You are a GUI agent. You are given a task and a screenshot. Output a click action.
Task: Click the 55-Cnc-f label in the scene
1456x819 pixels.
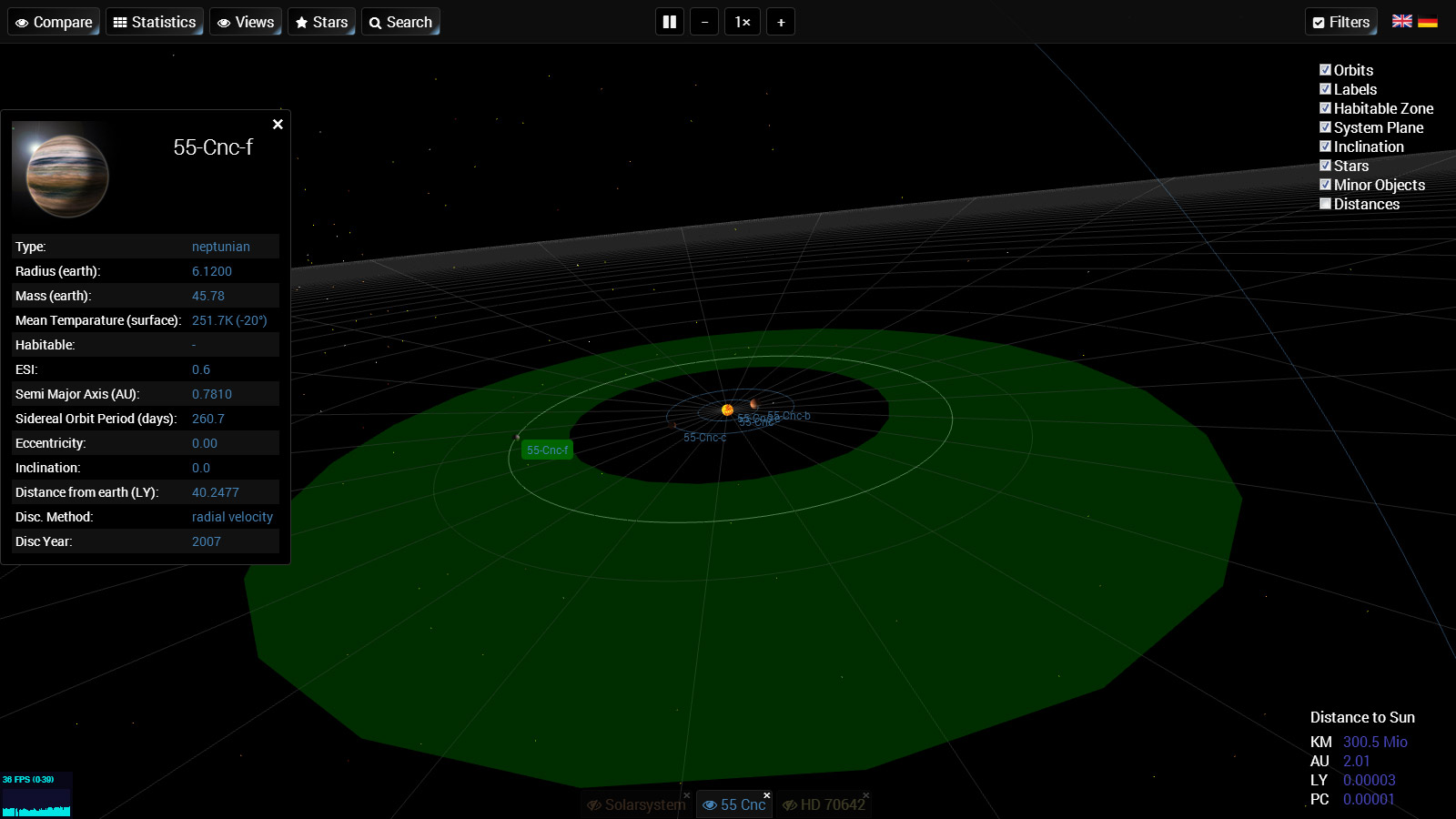[x=547, y=450]
